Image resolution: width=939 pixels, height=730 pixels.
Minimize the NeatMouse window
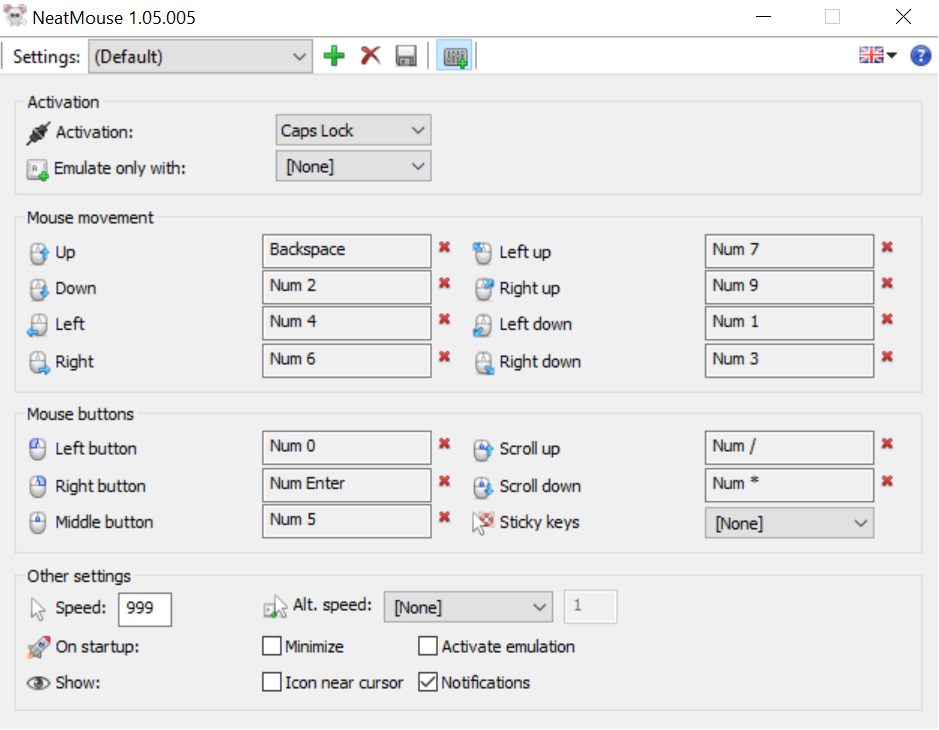(x=764, y=17)
